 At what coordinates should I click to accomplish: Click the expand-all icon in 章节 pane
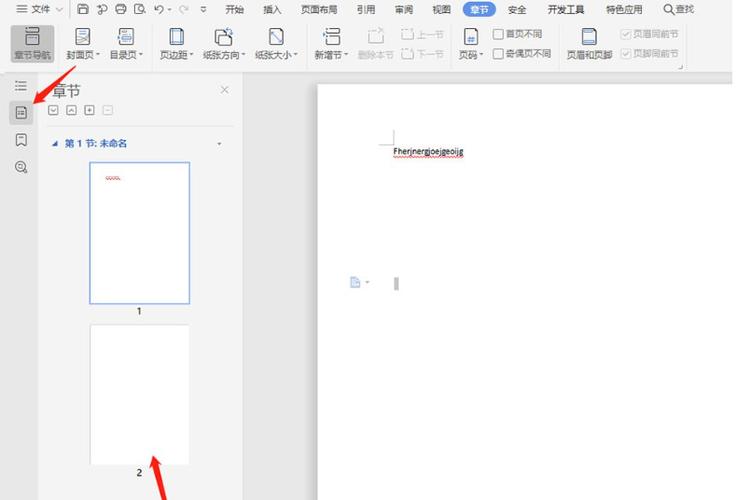[x=53, y=110]
